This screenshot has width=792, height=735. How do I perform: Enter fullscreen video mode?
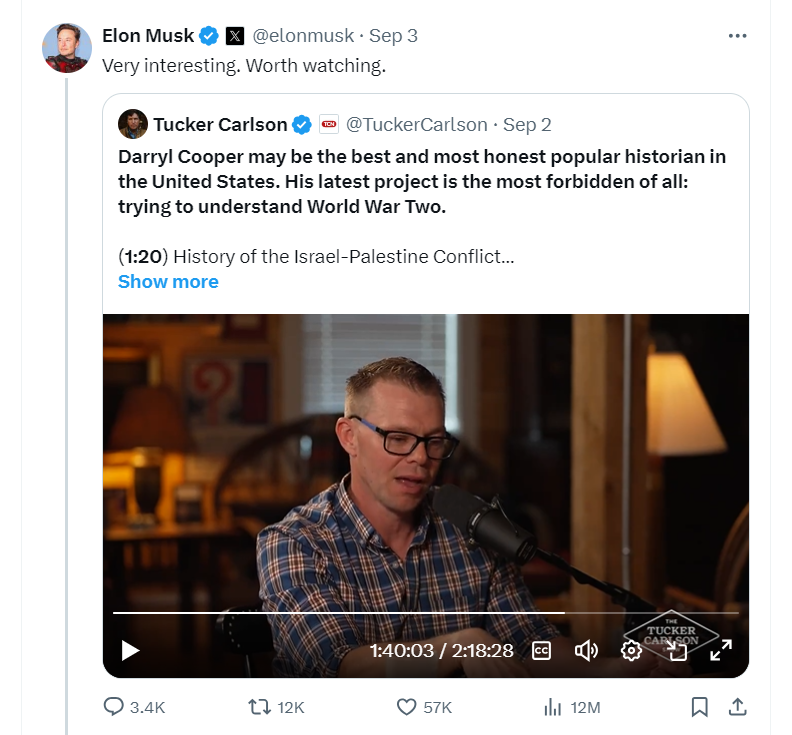(x=720, y=650)
